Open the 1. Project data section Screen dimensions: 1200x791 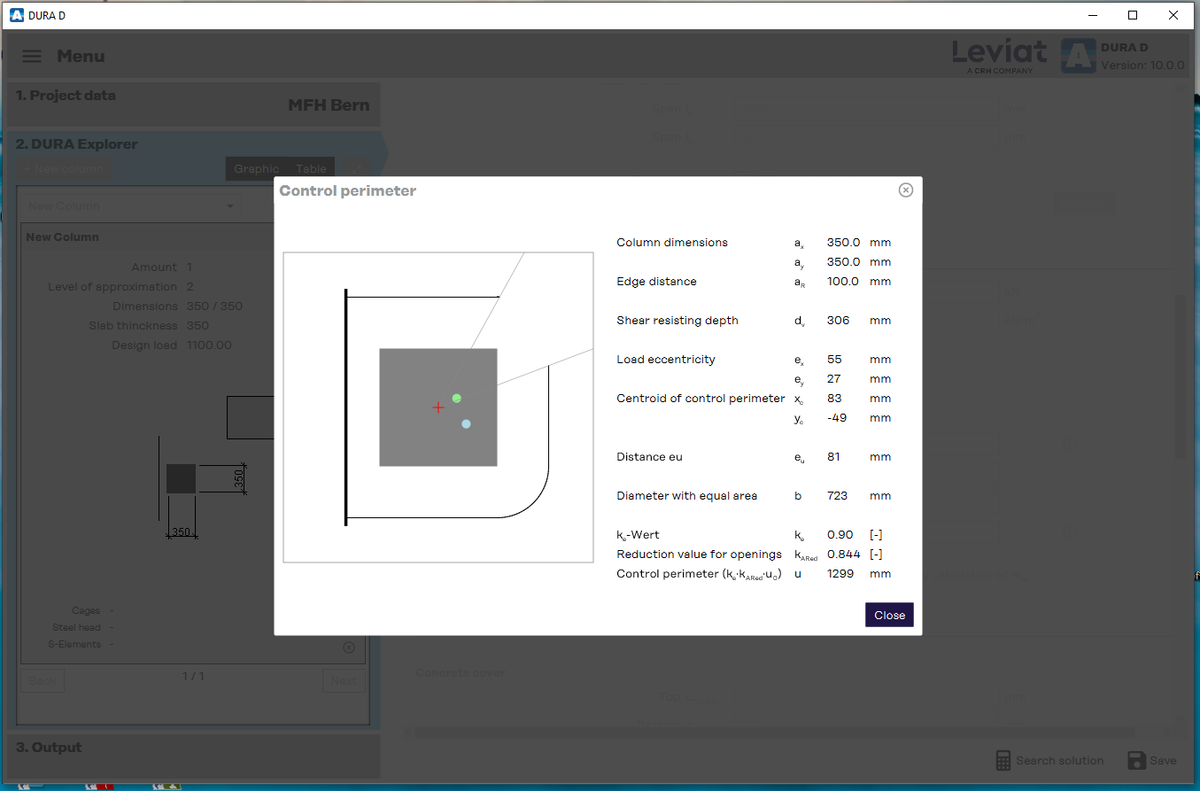coord(193,104)
